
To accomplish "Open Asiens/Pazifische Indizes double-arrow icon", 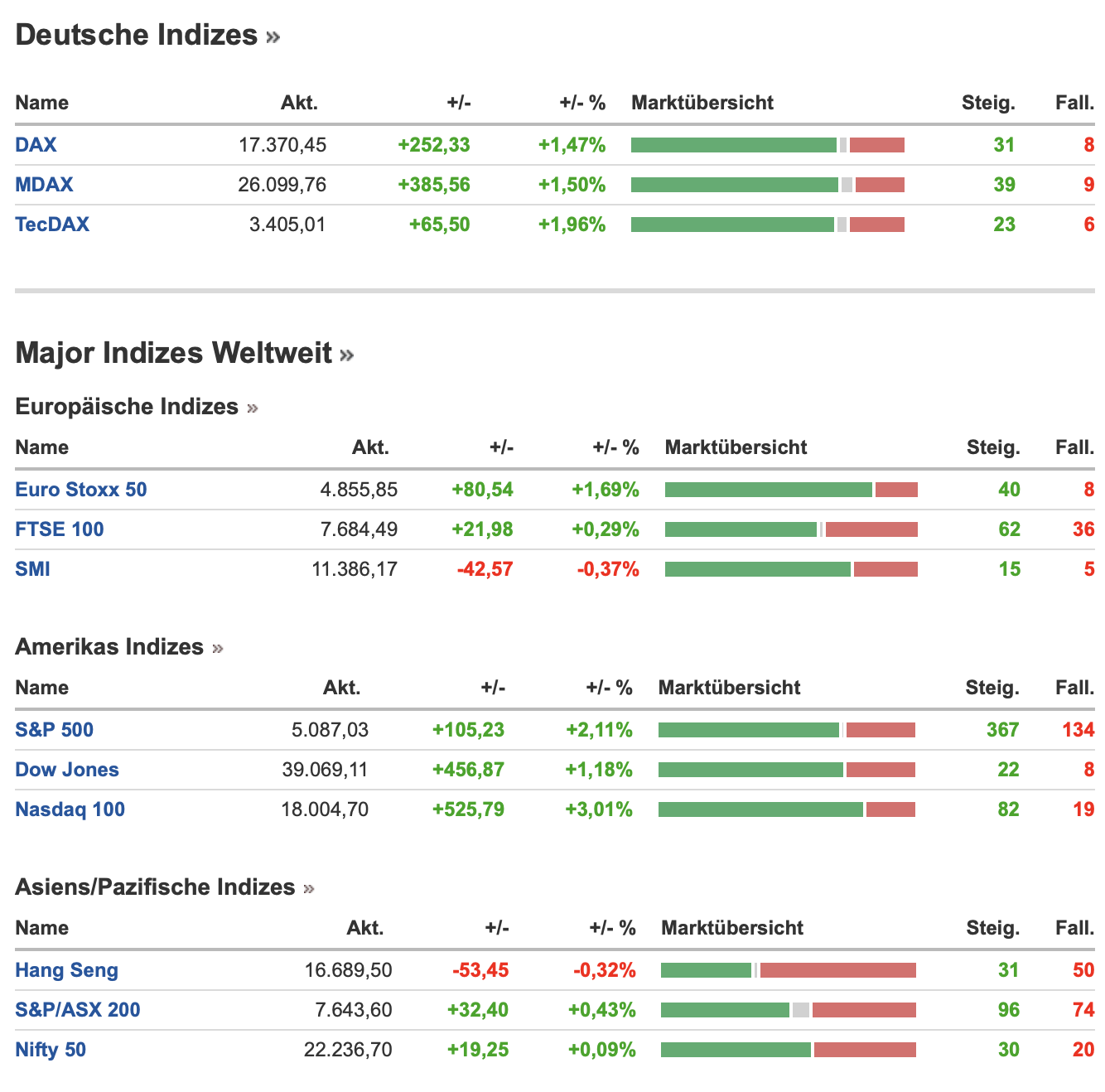I will click(x=309, y=889).
